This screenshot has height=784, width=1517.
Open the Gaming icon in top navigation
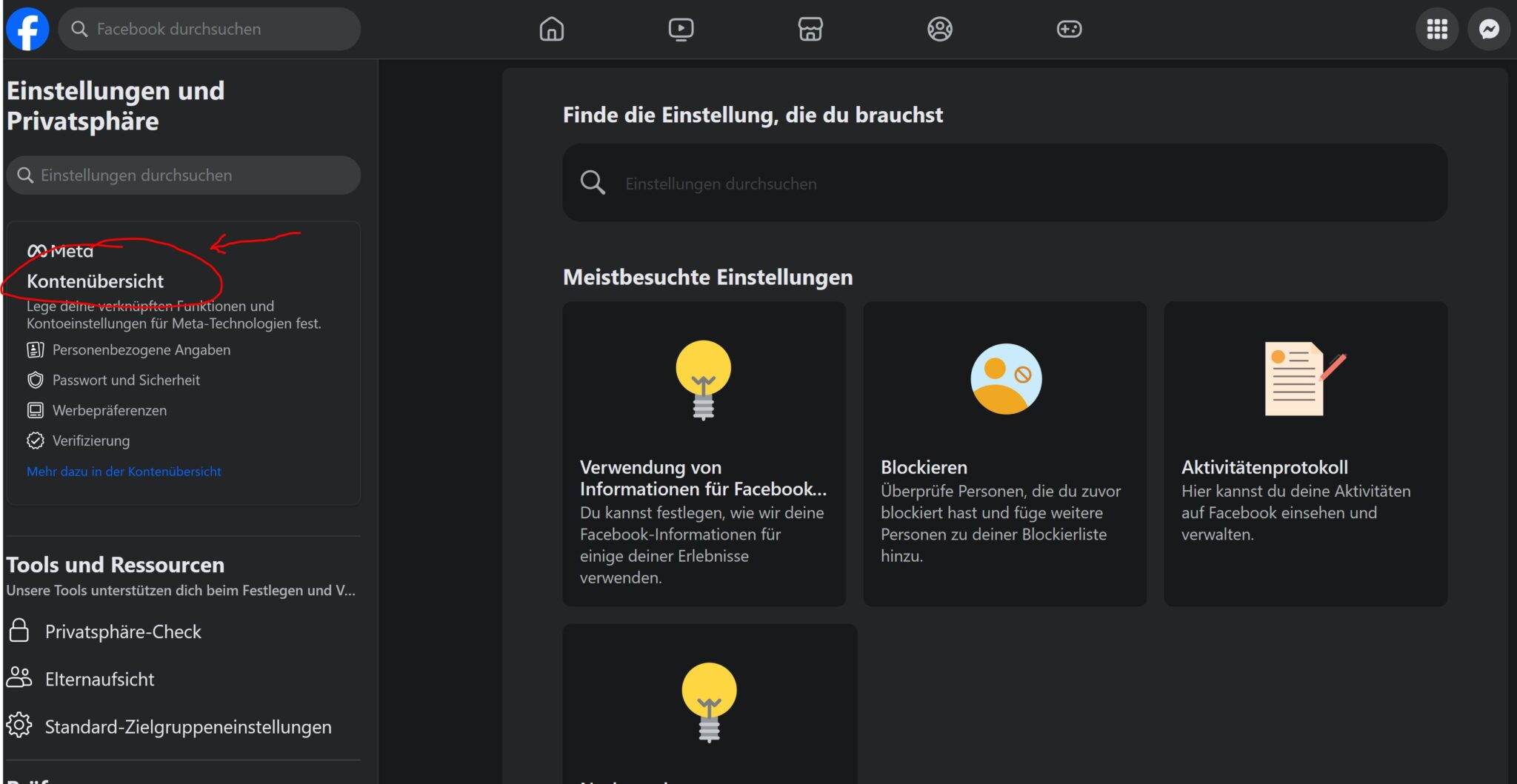tap(1069, 29)
